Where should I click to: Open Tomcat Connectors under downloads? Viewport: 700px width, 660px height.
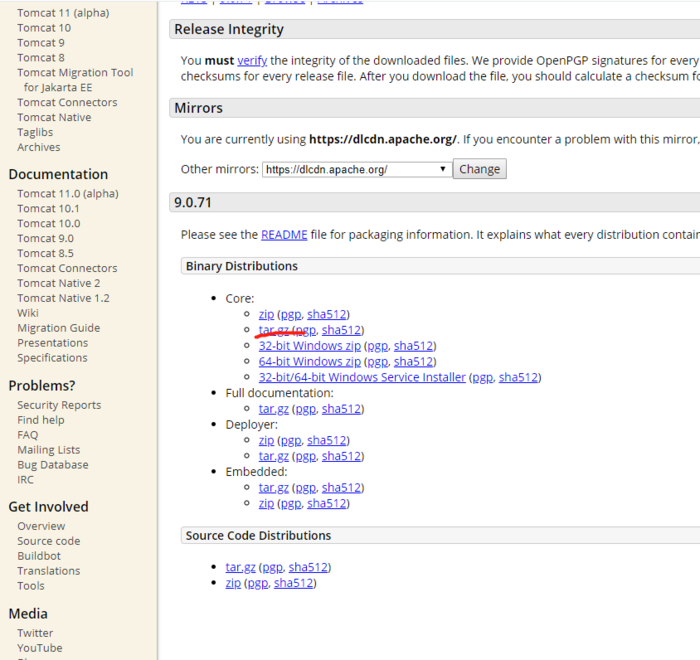click(x=67, y=102)
